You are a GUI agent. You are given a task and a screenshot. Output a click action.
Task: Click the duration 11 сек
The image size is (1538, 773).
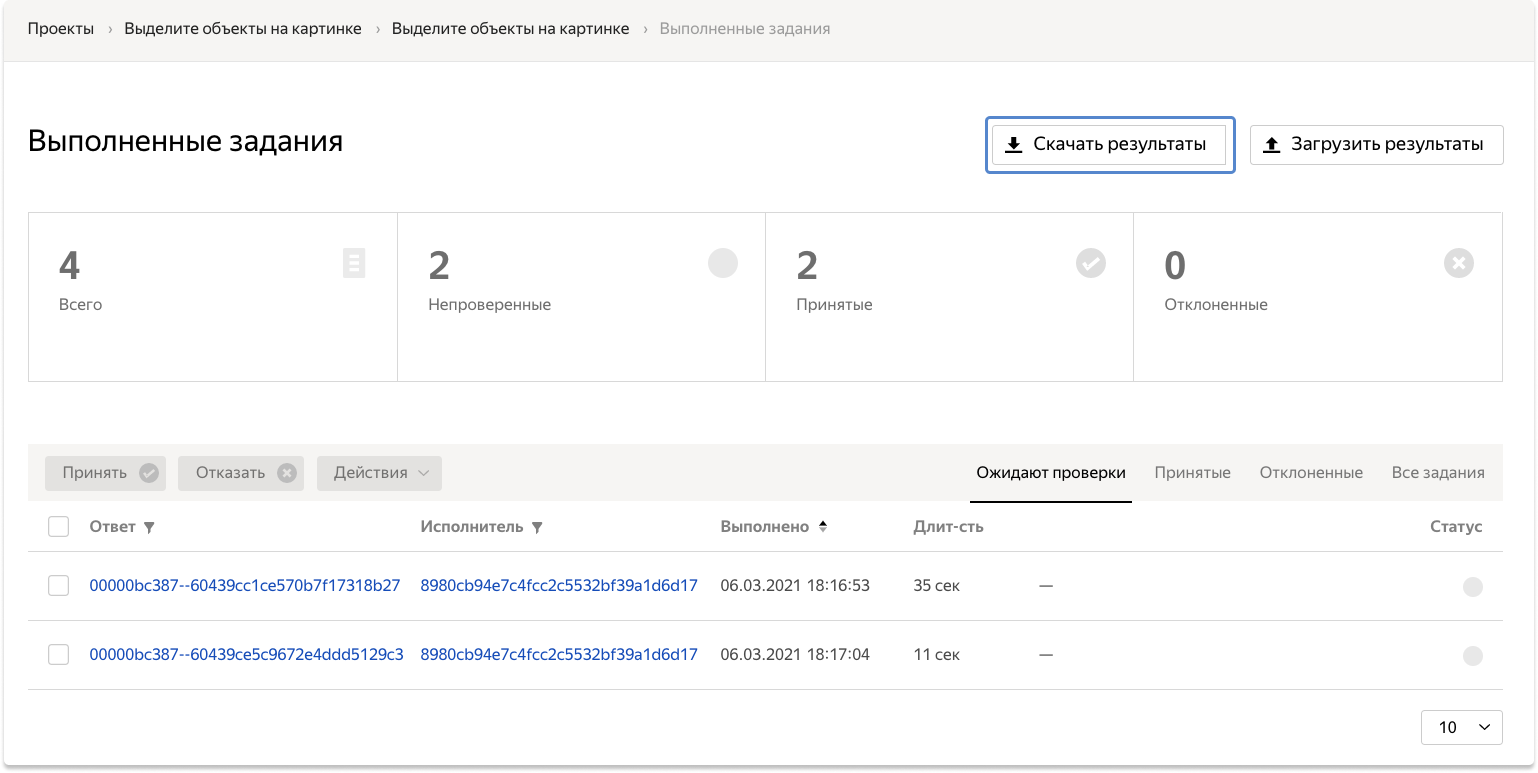(x=936, y=654)
